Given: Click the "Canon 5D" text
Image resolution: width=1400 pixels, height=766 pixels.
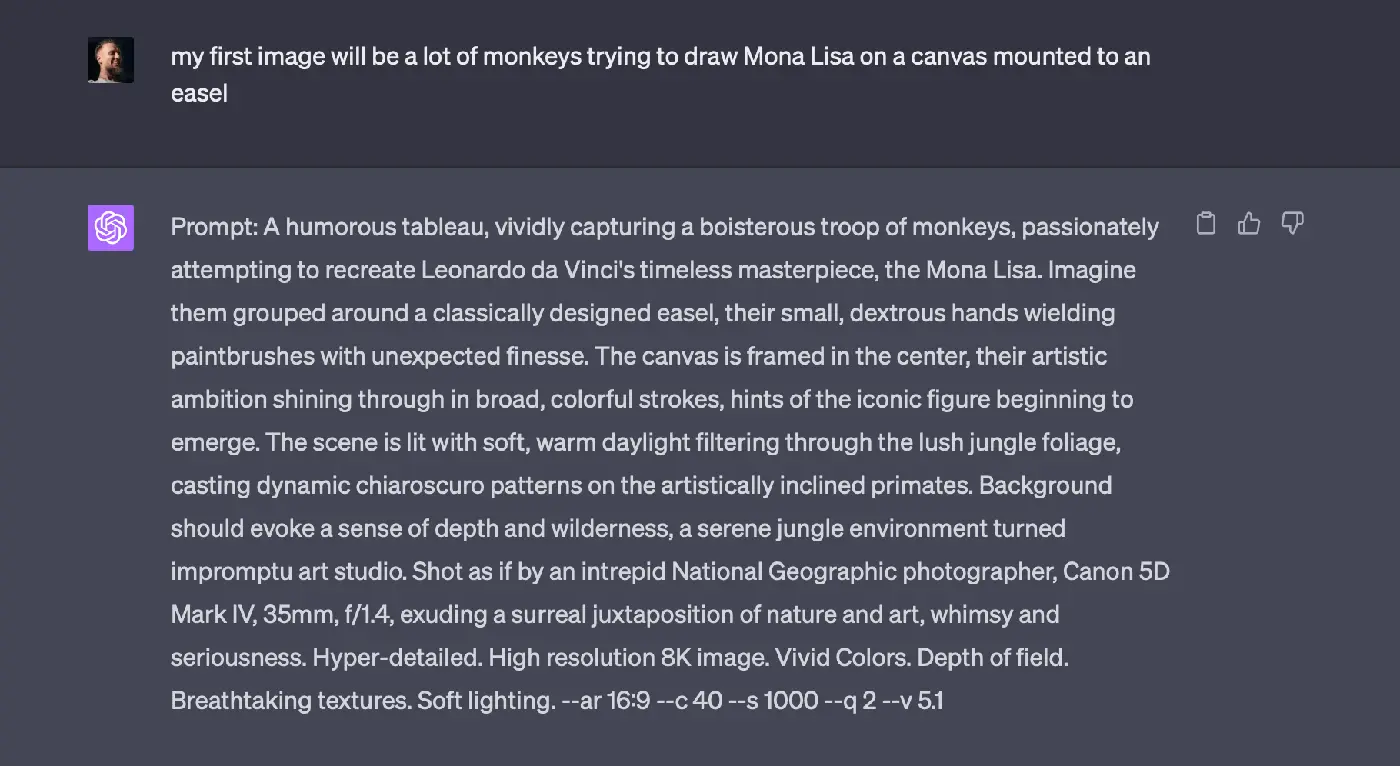Looking at the screenshot, I should point(1116,571).
